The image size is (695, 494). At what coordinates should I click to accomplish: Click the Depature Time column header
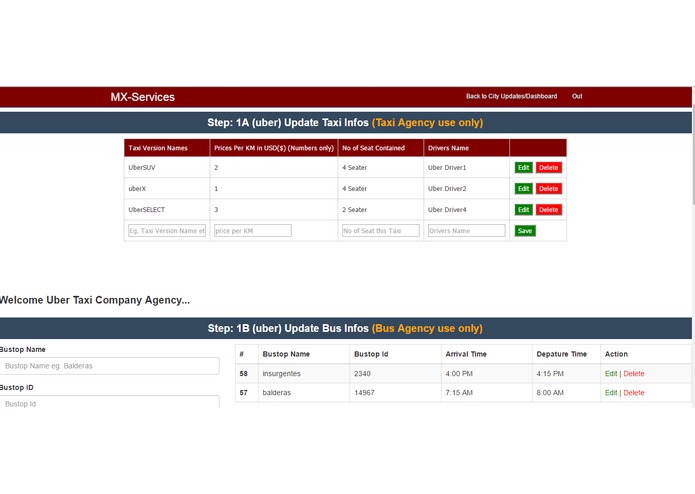[566, 354]
